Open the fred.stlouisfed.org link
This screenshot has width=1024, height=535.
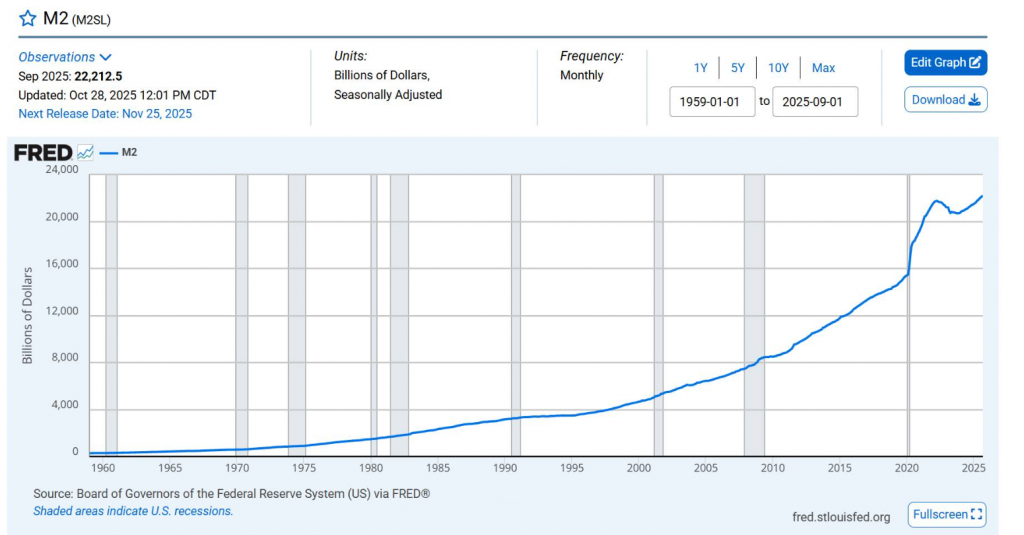click(840, 516)
